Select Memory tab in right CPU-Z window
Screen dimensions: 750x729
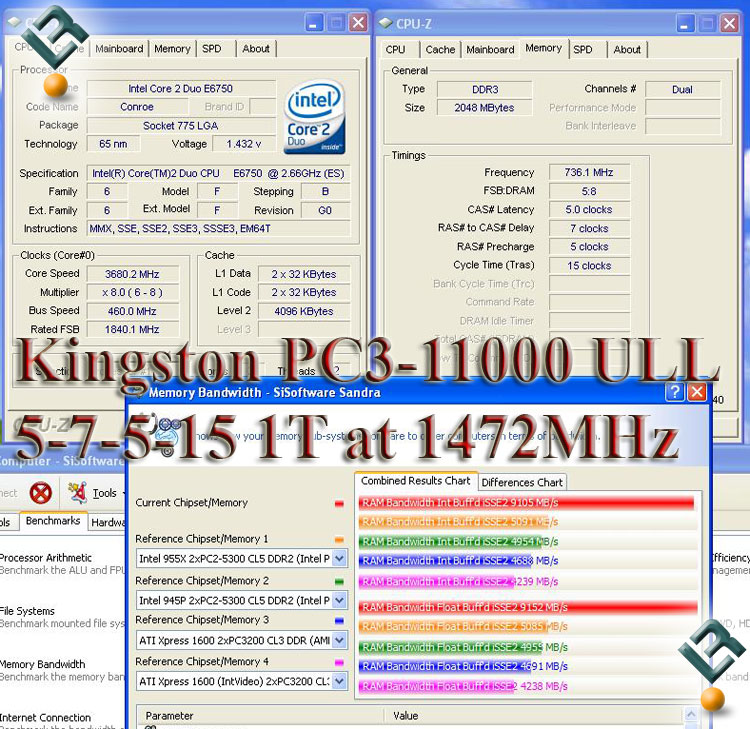pyautogui.click(x=543, y=48)
